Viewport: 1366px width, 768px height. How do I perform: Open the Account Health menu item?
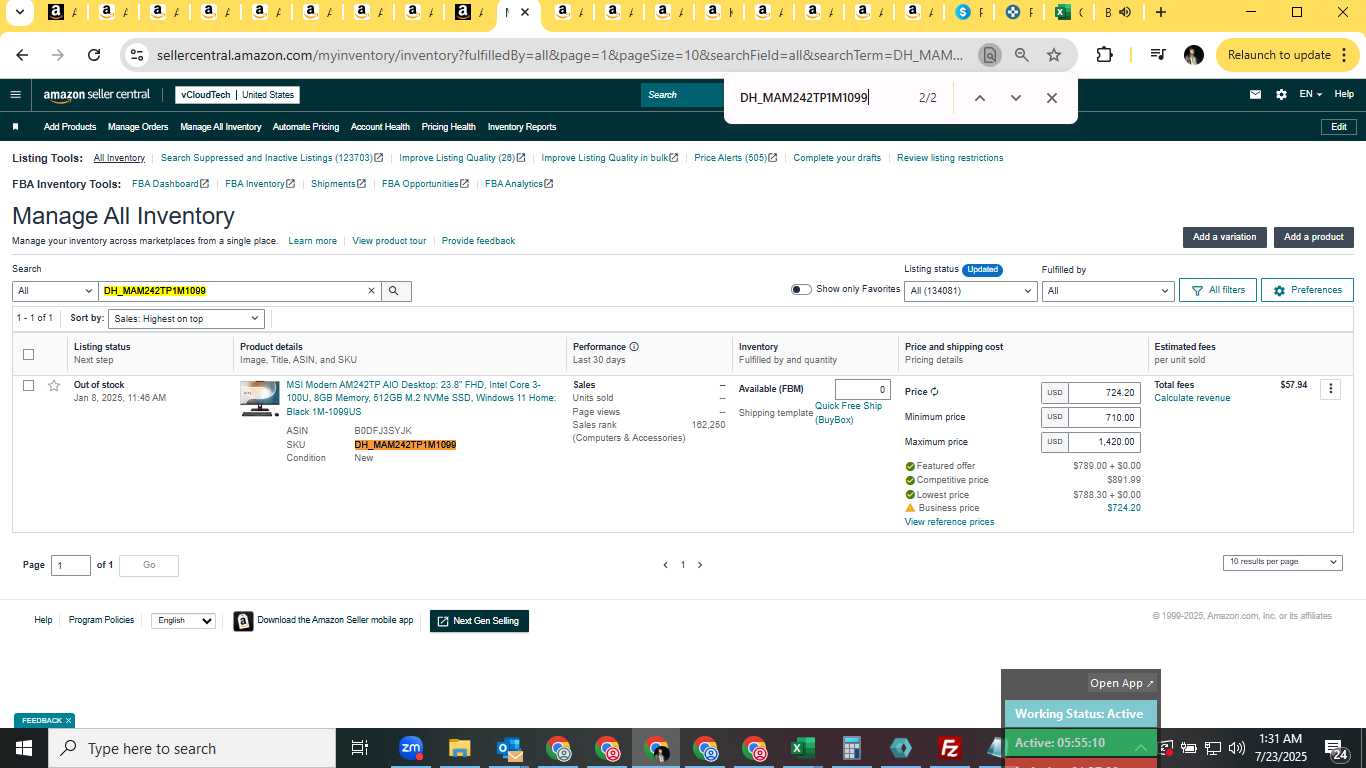380,127
